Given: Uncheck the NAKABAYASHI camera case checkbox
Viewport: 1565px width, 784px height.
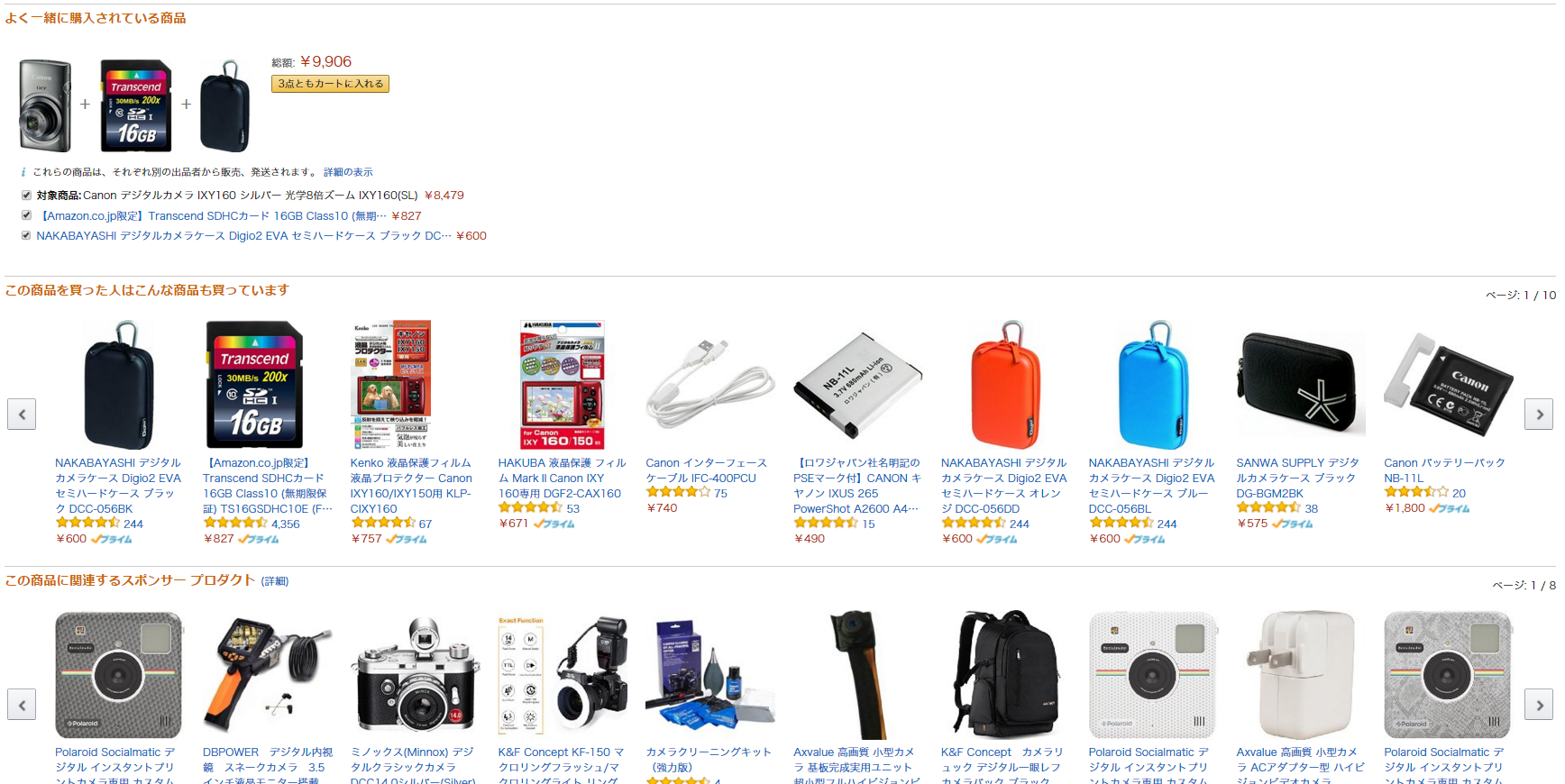Looking at the screenshot, I should pos(26,235).
